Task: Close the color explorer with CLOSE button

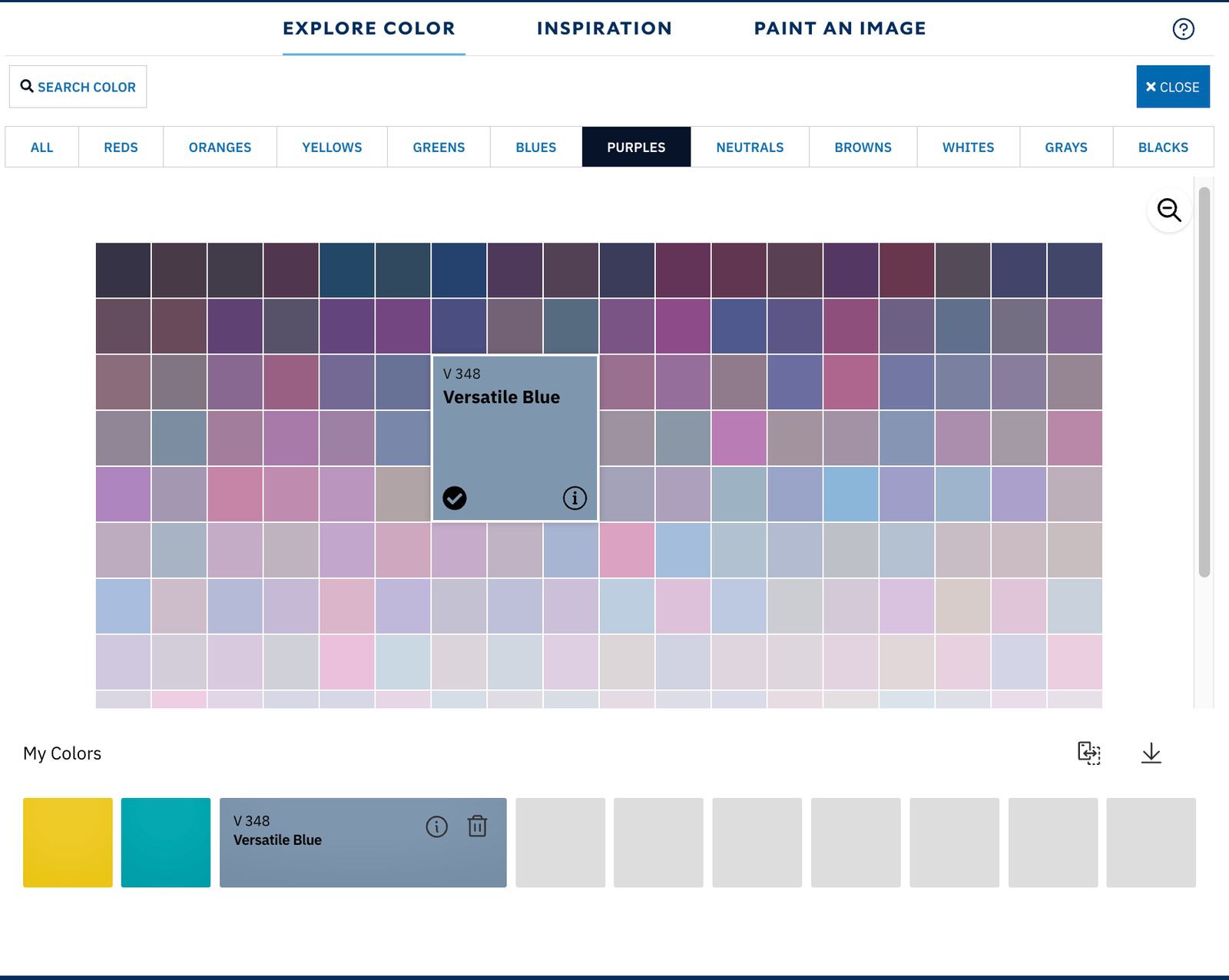Action: [1173, 86]
